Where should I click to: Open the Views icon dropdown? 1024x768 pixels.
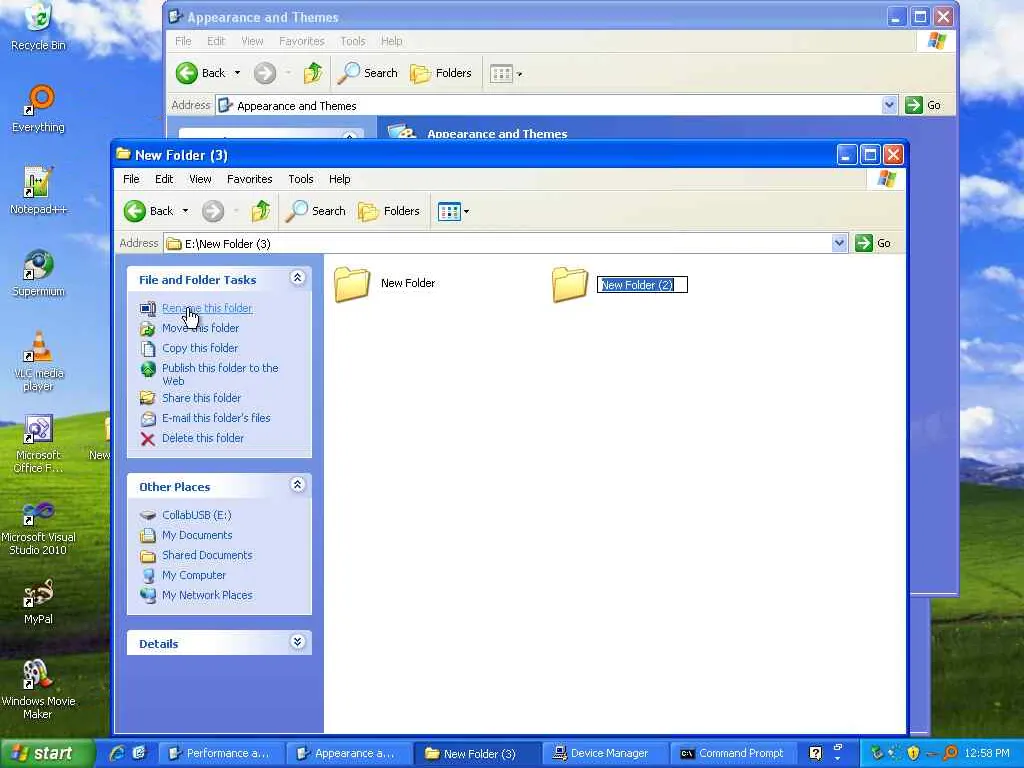click(x=453, y=212)
